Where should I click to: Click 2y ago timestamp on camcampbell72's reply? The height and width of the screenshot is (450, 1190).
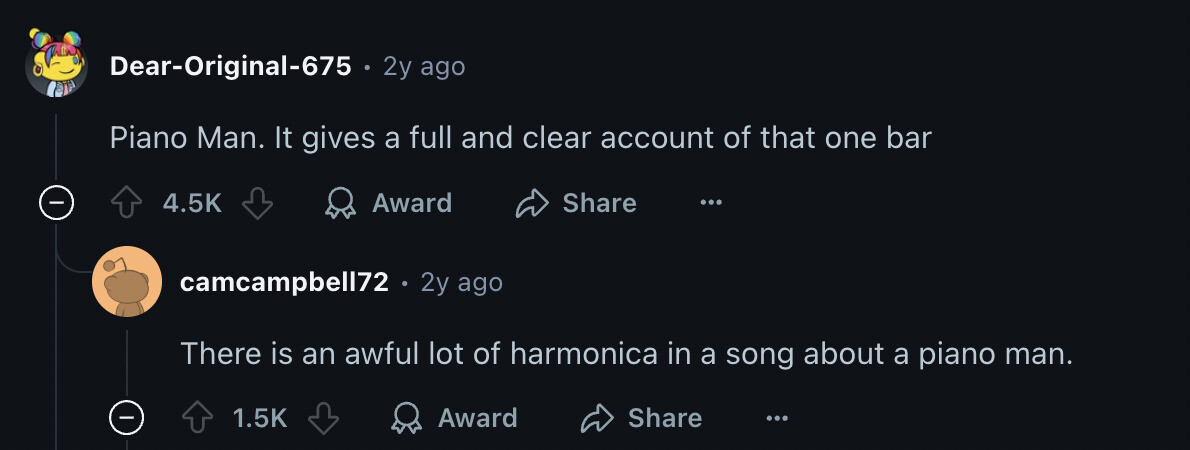[461, 283]
